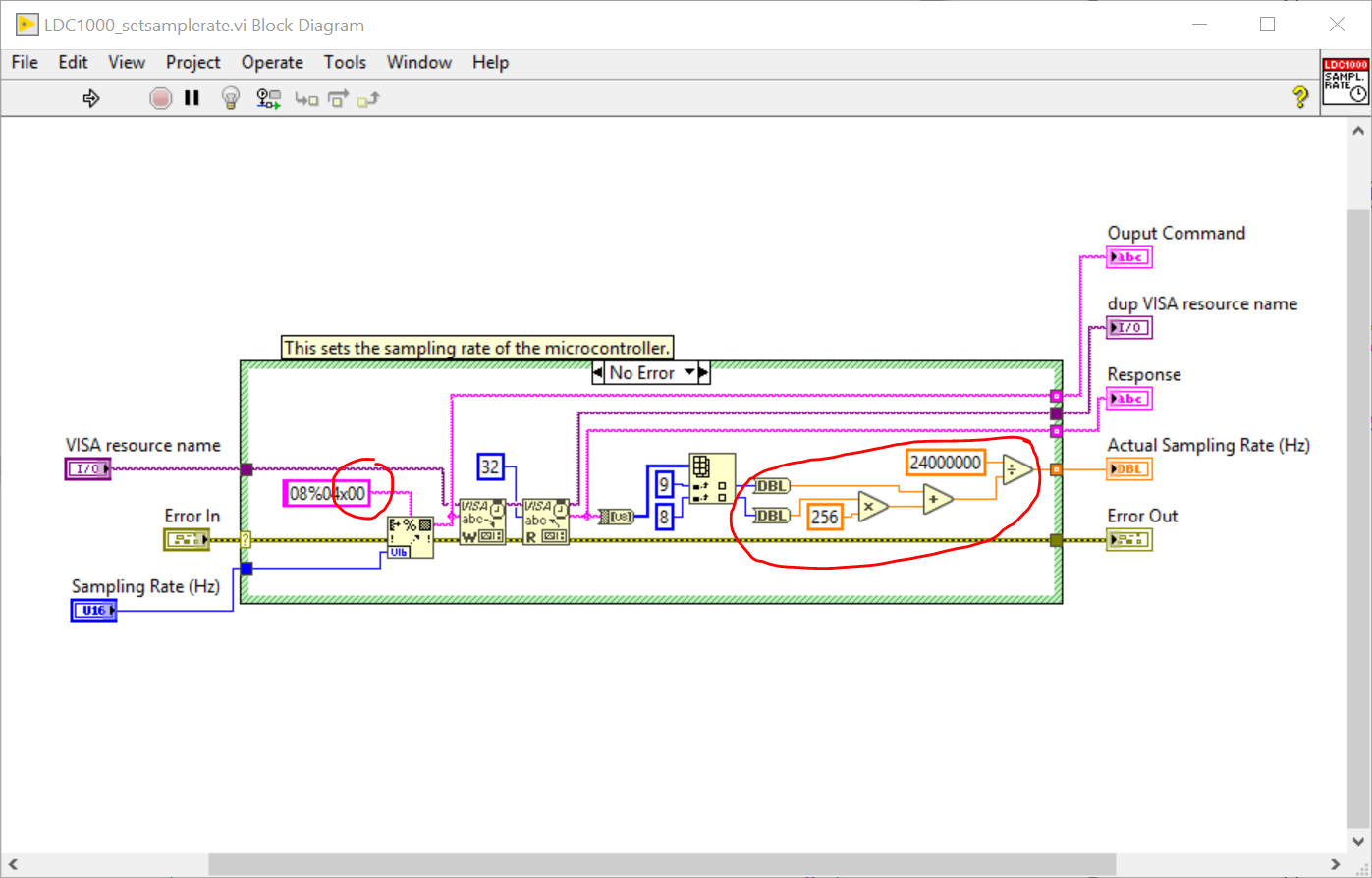1372x878 pixels.
Task: Open the Window menu
Action: (x=419, y=62)
